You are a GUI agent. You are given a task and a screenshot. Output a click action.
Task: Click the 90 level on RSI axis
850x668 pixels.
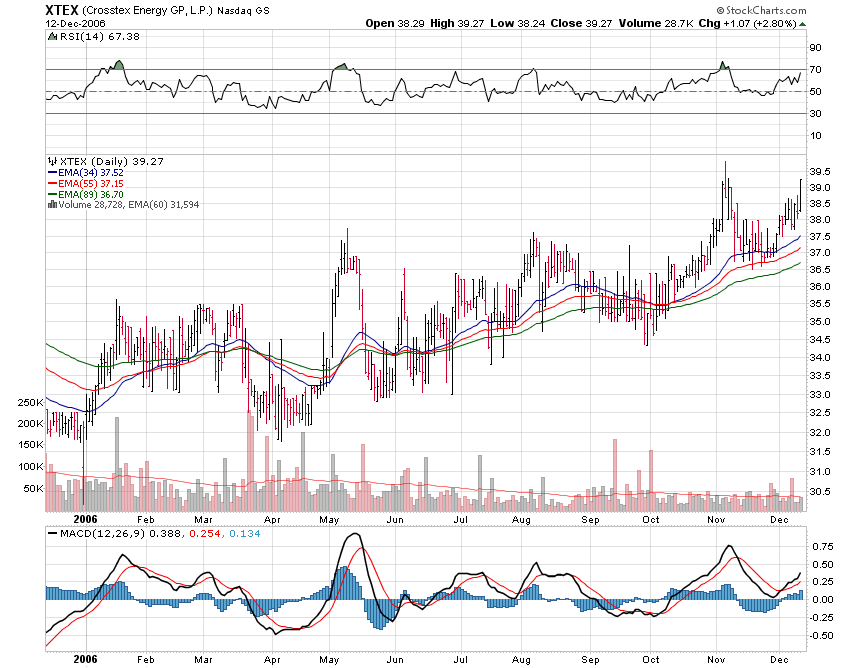click(x=815, y=48)
